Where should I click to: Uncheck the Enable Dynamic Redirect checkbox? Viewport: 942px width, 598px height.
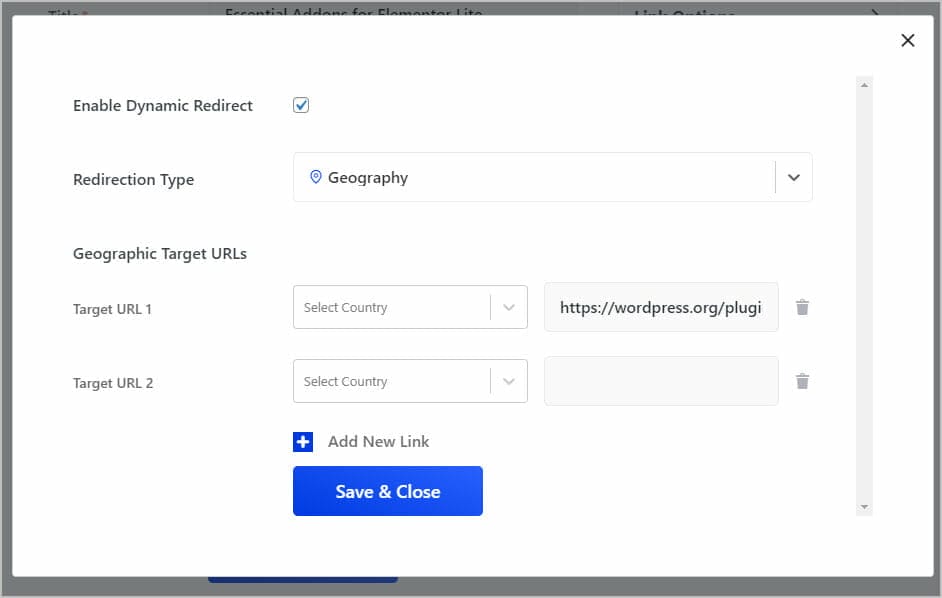[301, 105]
